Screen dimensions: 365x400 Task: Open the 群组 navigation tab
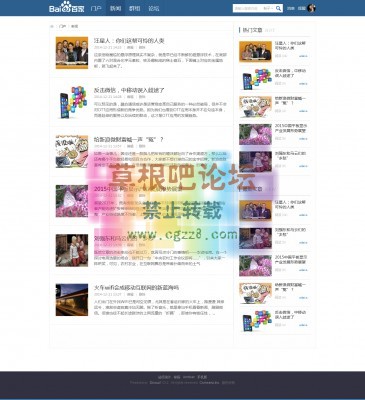click(x=134, y=8)
